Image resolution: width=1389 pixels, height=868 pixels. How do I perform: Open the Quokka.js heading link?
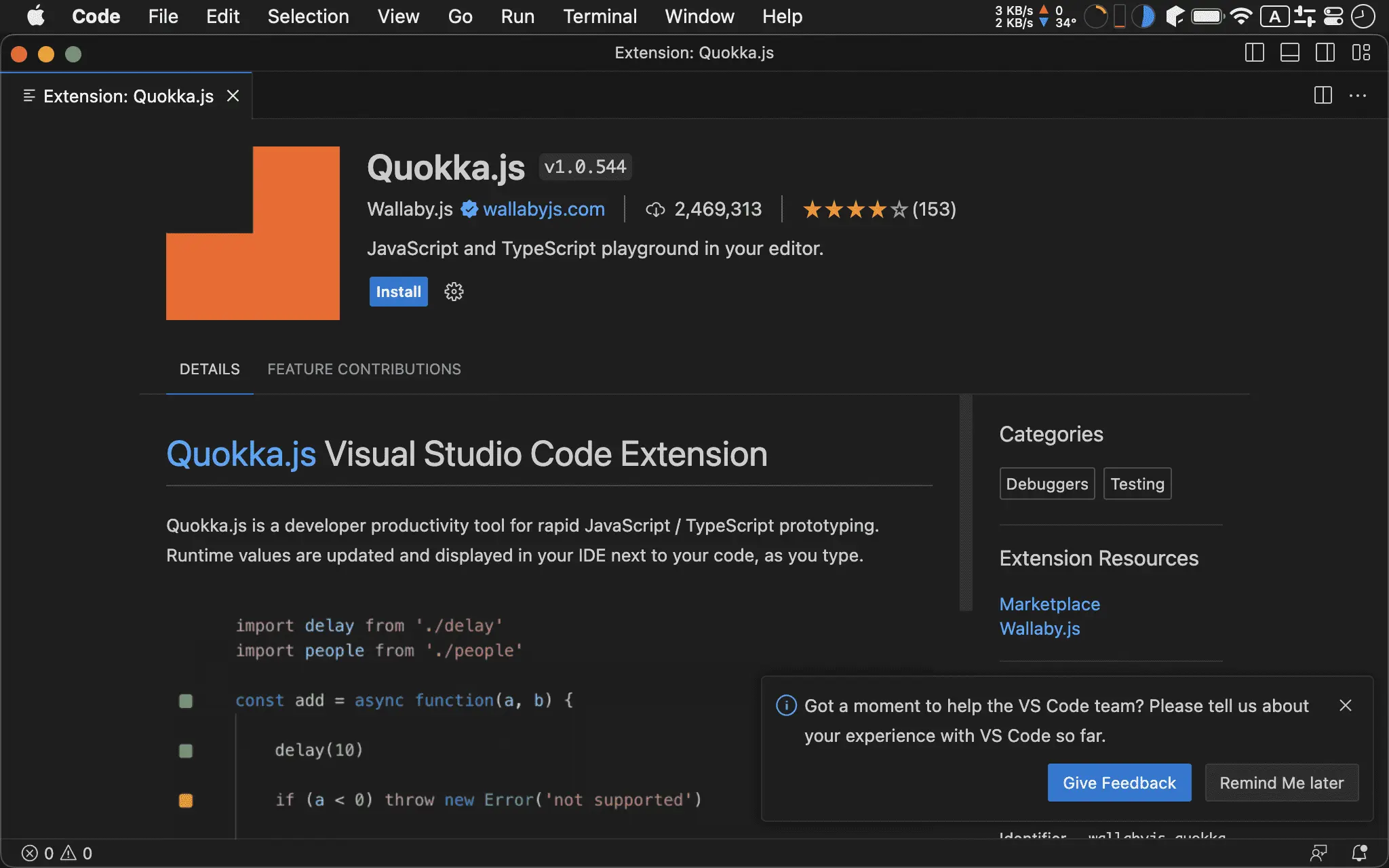241,454
